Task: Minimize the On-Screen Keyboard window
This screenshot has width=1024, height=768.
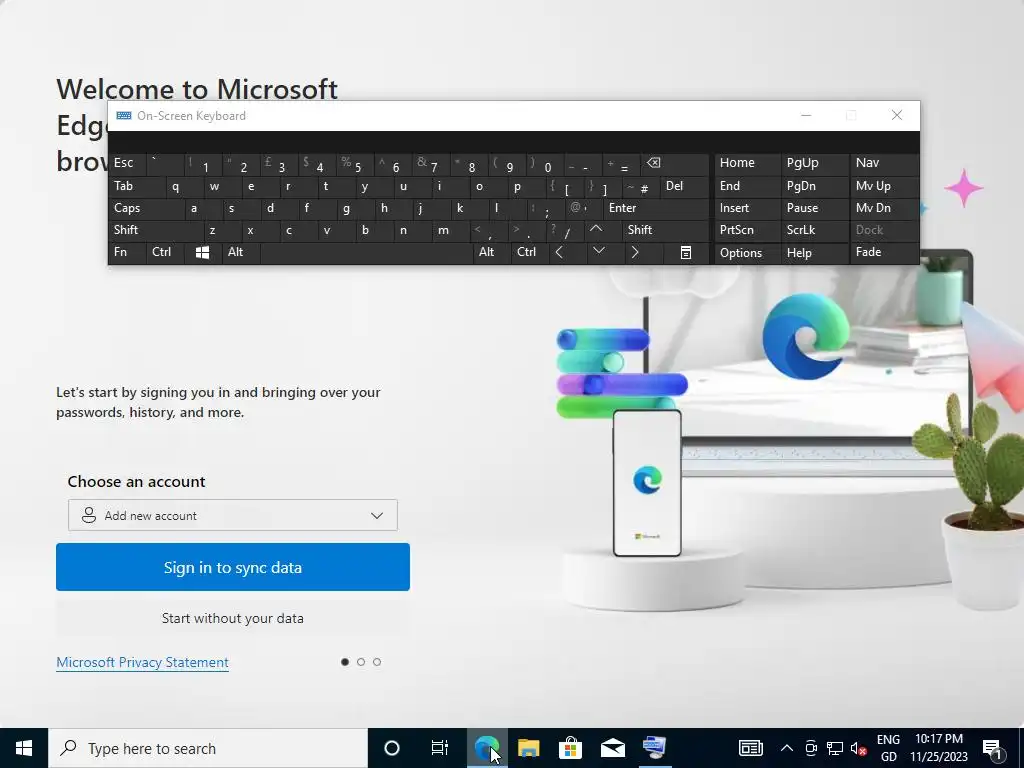Action: tap(806, 116)
